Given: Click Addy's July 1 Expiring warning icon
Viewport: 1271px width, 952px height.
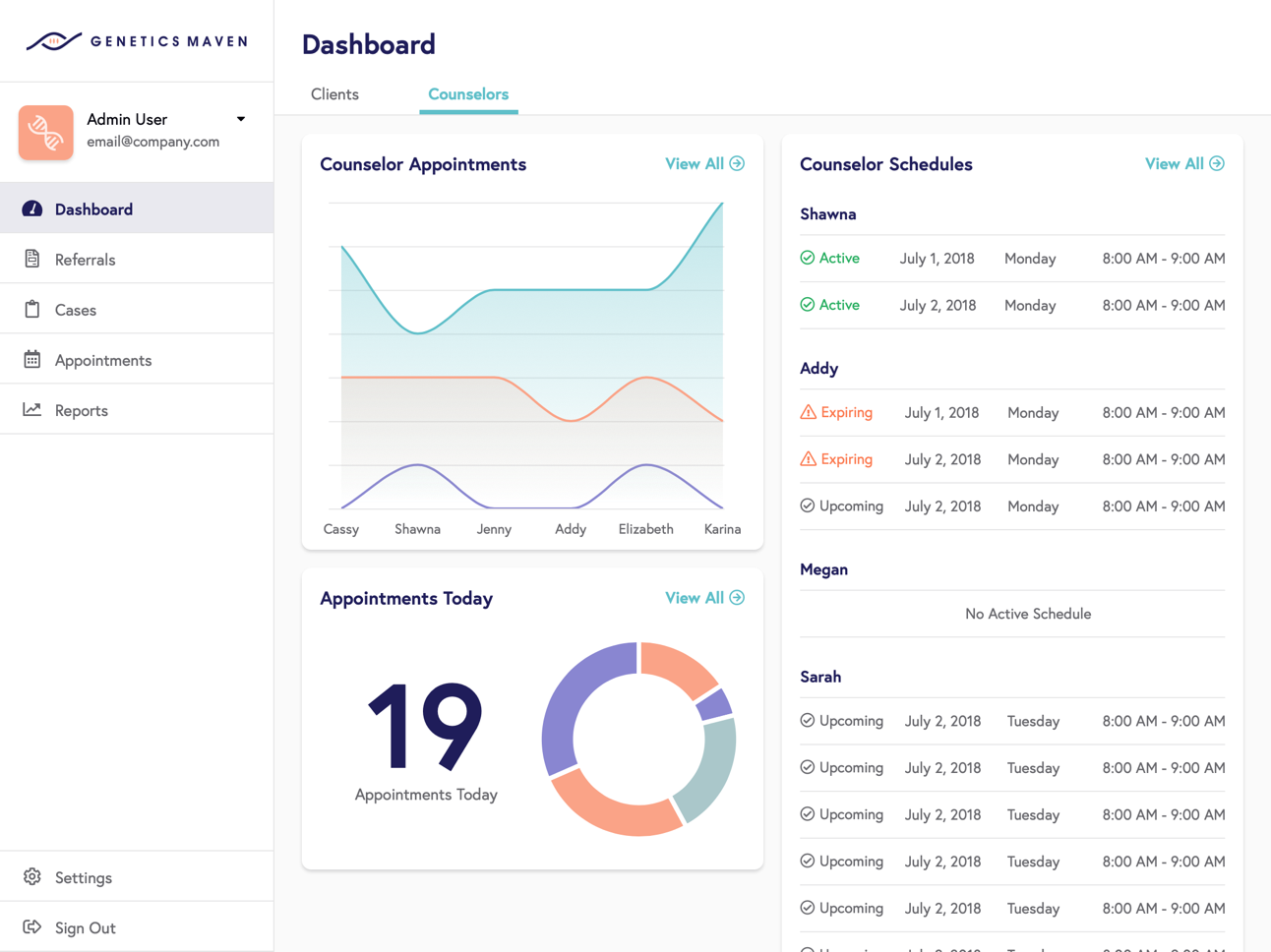Looking at the screenshot, I should pyautogui.click(x=808, y=412).
